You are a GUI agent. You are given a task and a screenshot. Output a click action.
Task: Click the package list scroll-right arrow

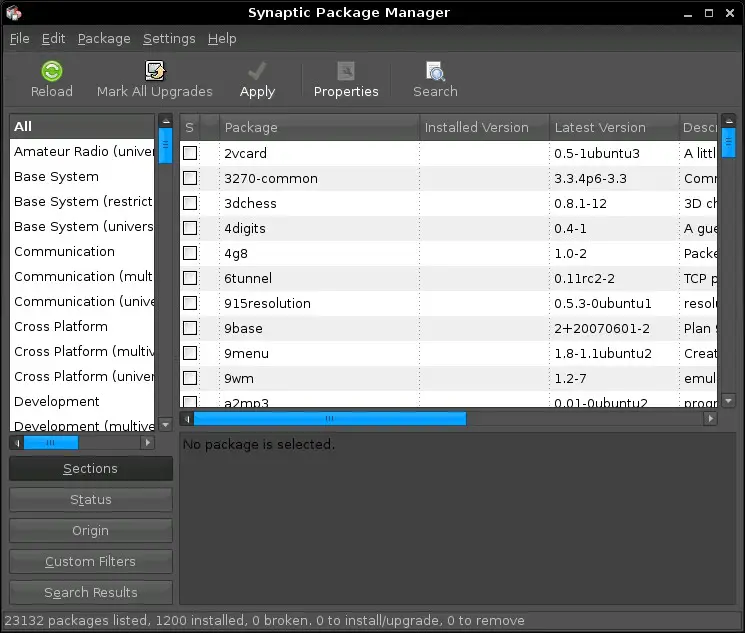[x=710, y=419]
